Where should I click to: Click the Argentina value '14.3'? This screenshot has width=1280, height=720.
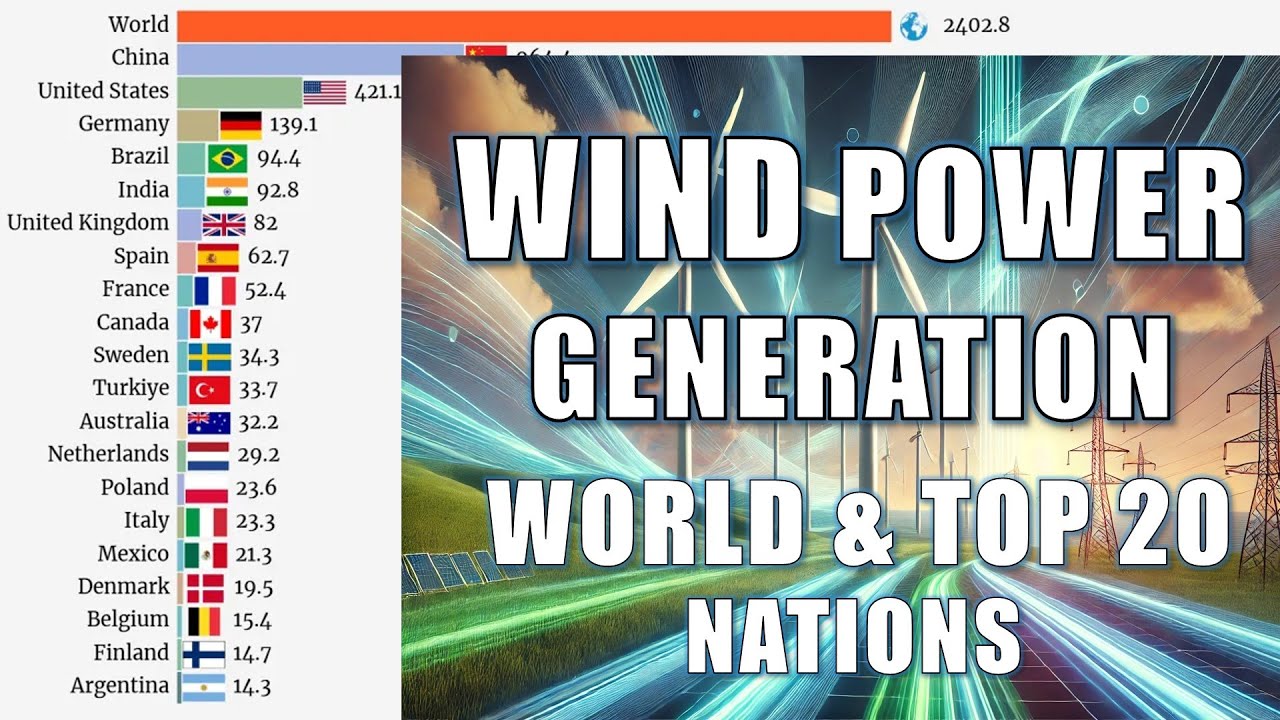click(x=250, y=687)
